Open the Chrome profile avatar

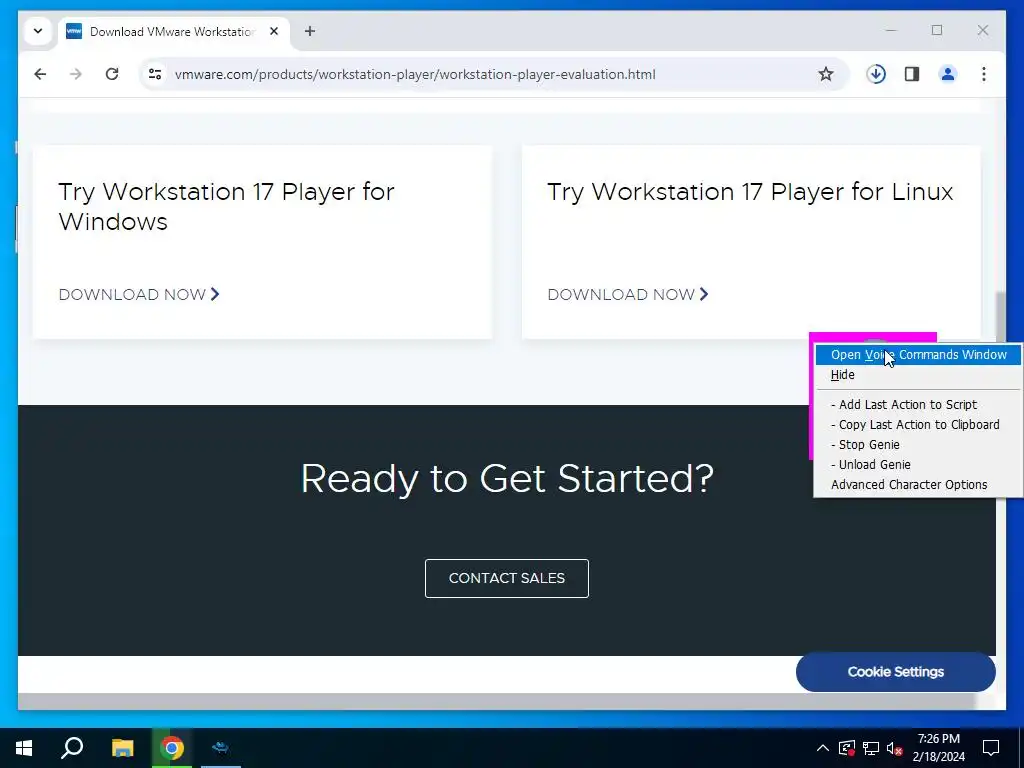(948, 74)
